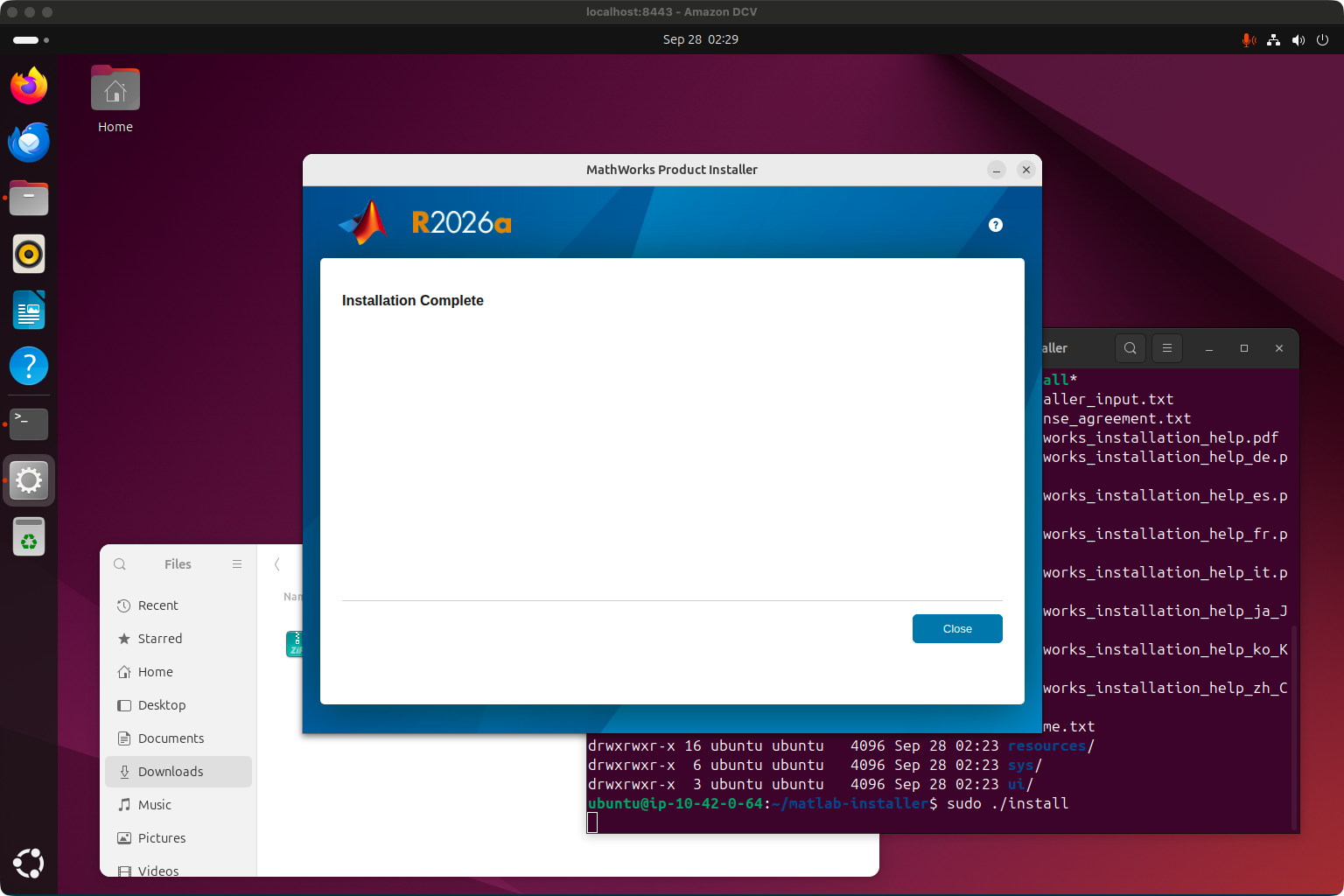1344x896 pixels.
Task: Click the terminal search icon
Action: pos(1130,348)
